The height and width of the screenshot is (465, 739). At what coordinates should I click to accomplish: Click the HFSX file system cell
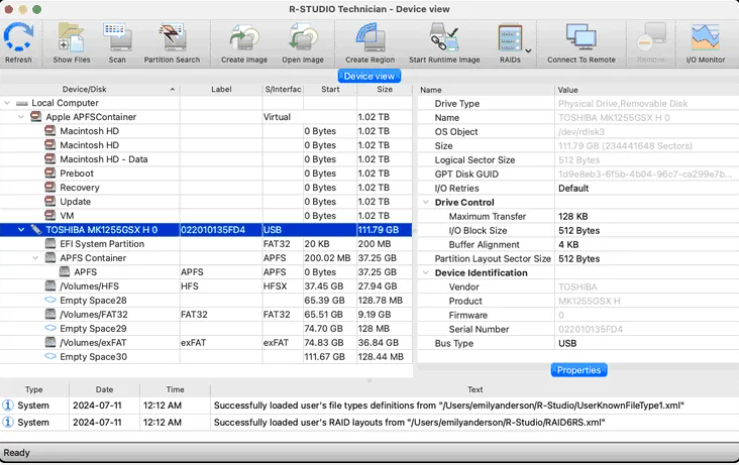[275, 286]
